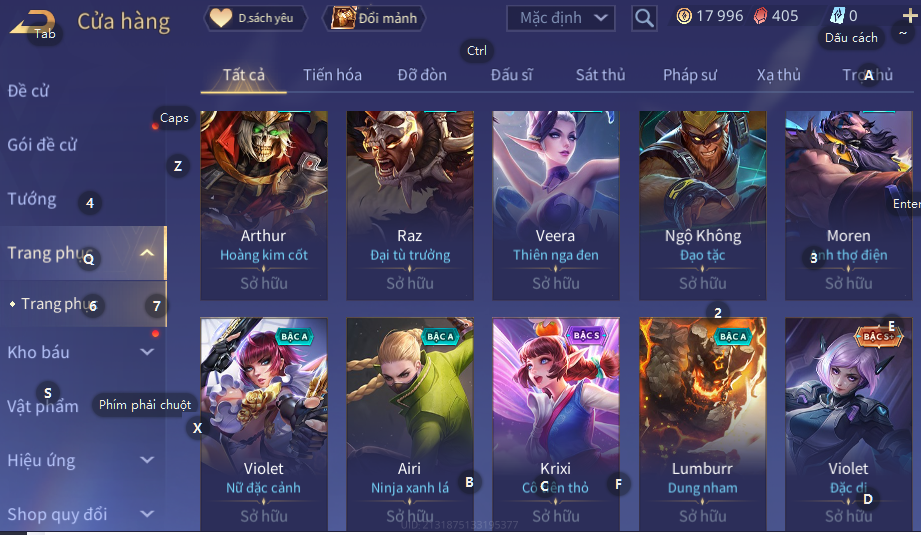The image size is (921, 535).
Task: Open the Đổi mảnh chest icon
Action: tap(344, 18)
